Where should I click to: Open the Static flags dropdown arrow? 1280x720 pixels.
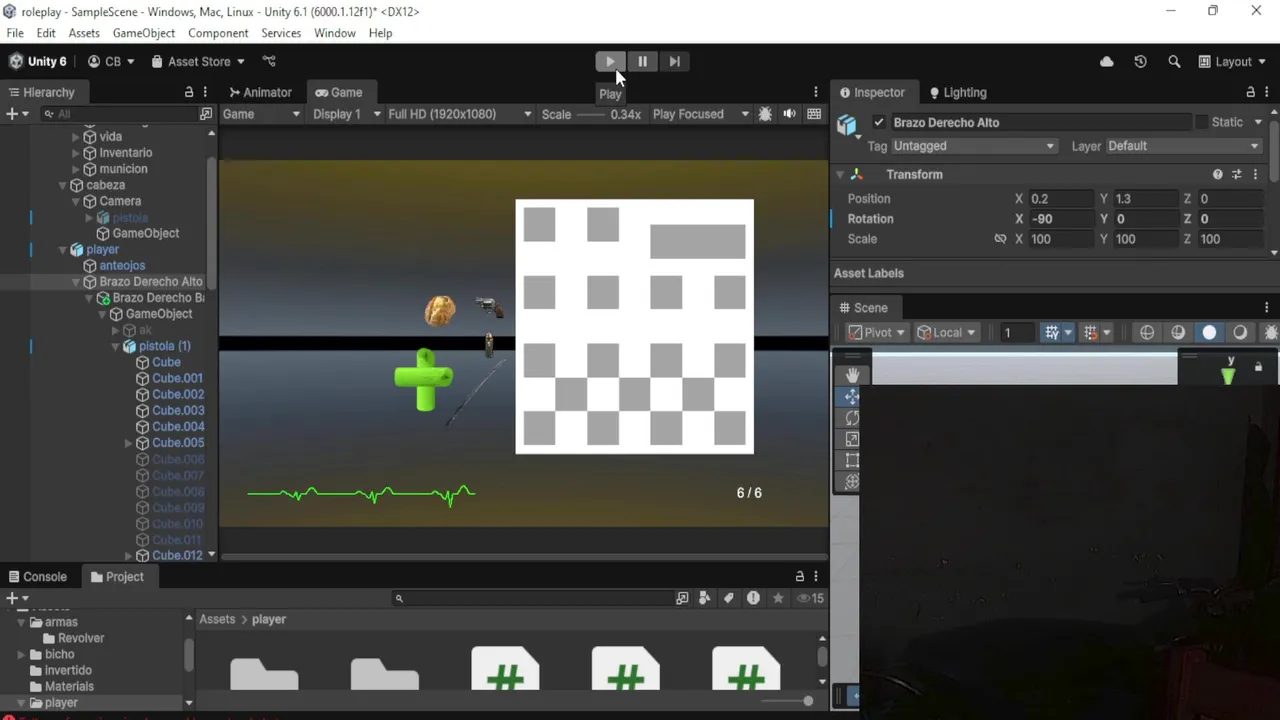[1256, 122]
